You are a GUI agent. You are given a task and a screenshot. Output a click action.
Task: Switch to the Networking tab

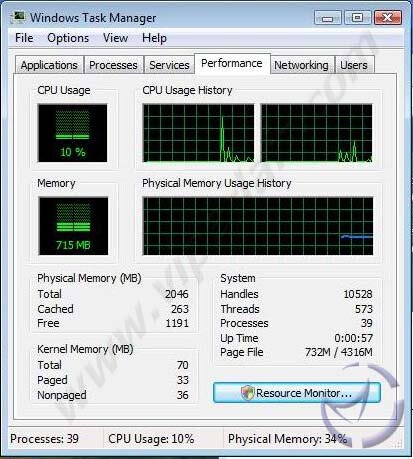[301, 65]
